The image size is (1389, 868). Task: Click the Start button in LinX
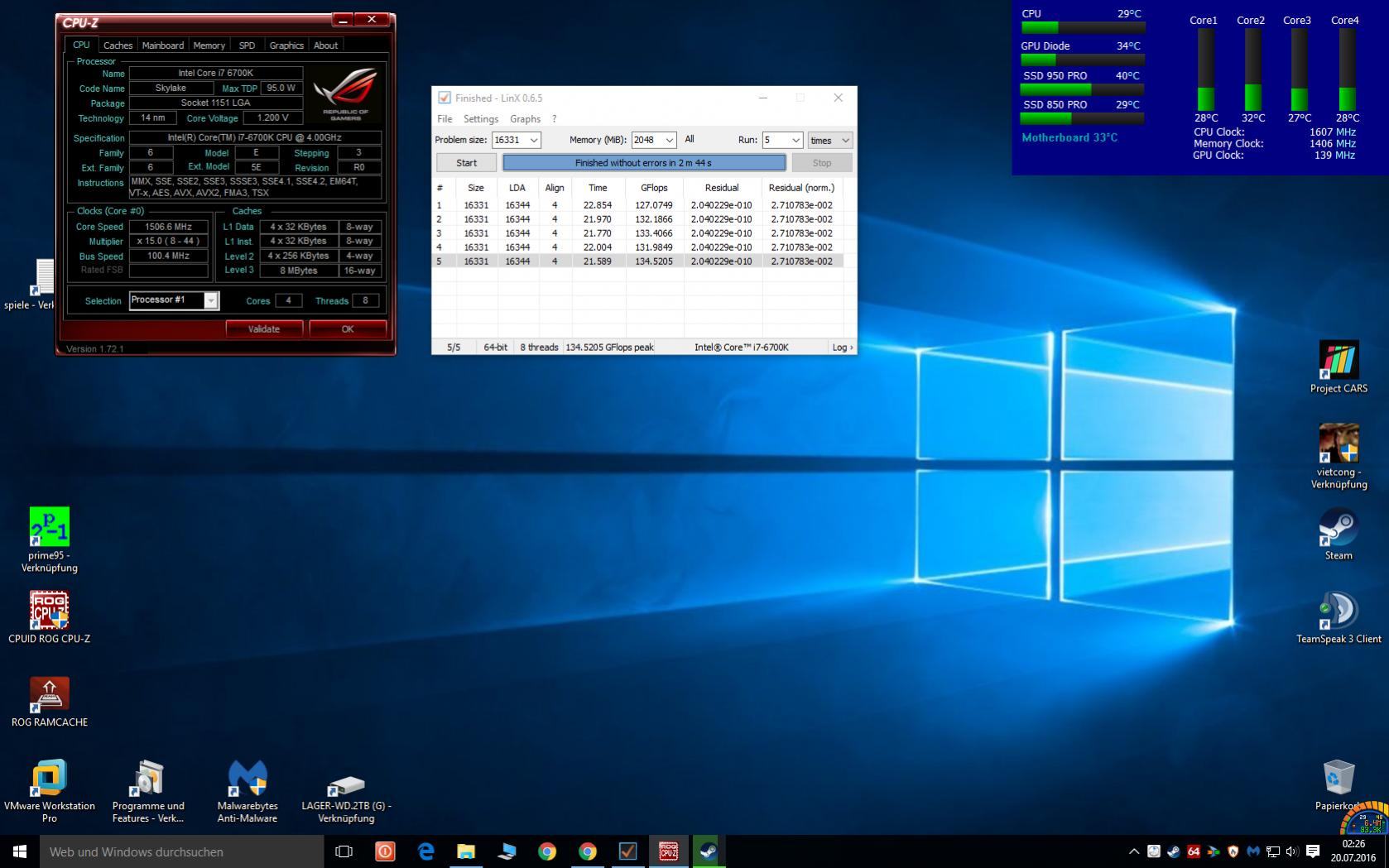466,163
